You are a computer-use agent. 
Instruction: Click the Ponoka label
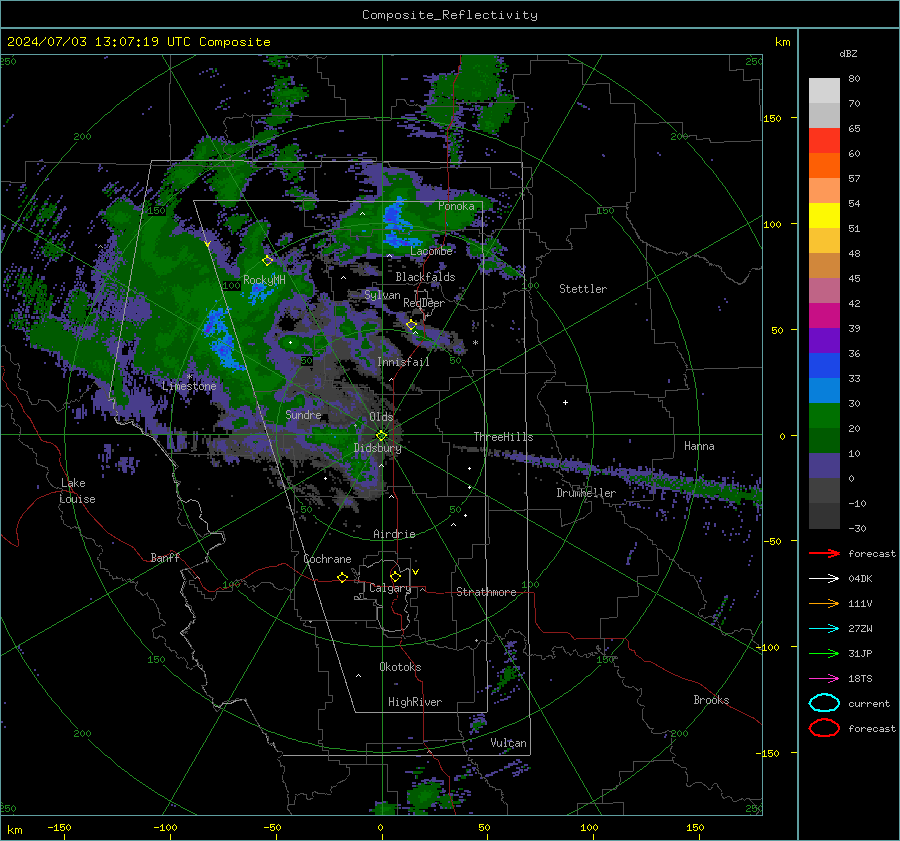point(456,206)
